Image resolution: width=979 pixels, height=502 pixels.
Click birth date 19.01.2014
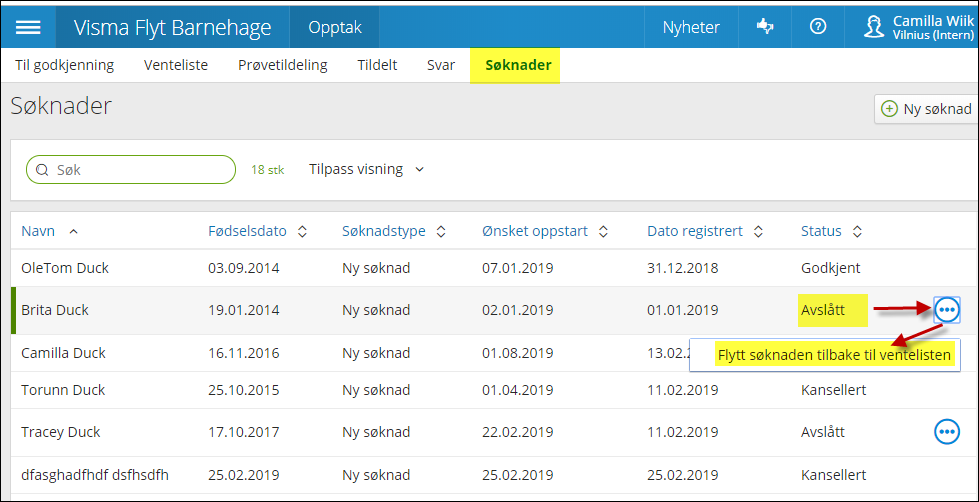click(244, 310)
